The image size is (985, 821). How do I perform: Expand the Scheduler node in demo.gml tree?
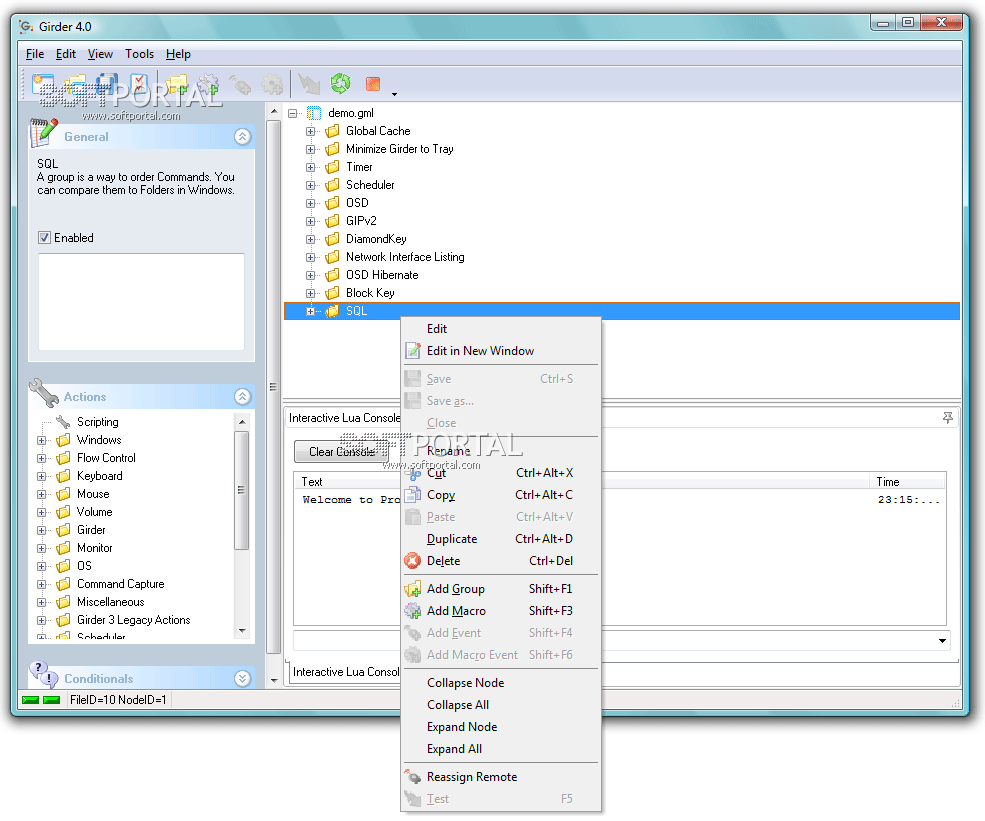coord(310,185)
